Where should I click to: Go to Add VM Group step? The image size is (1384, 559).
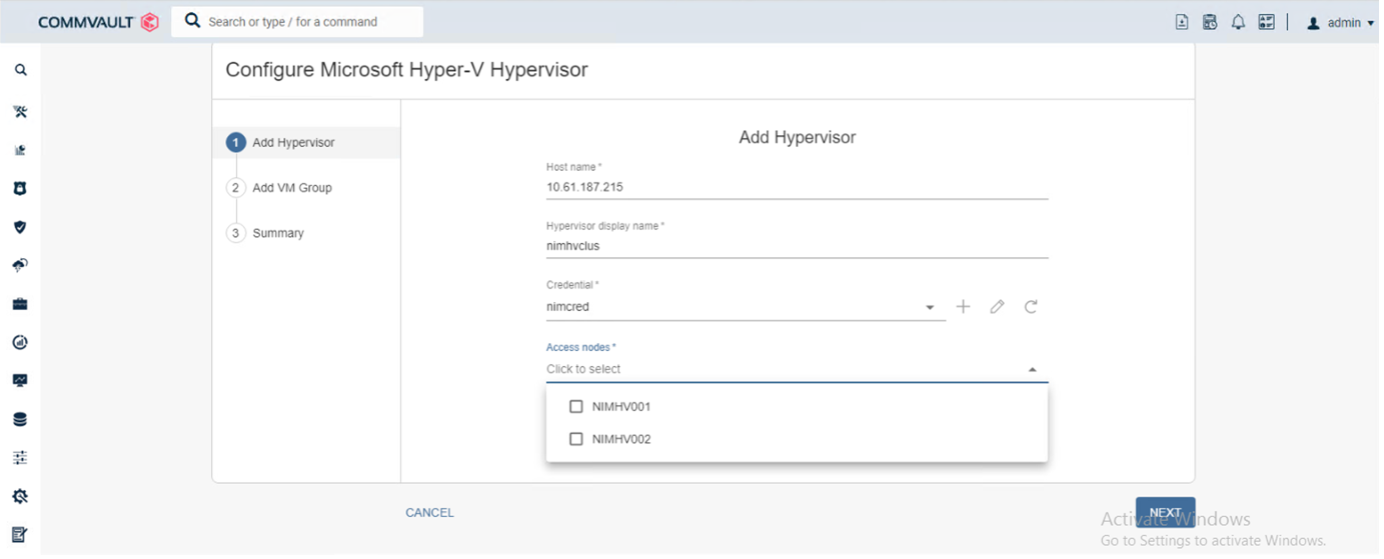291,188
